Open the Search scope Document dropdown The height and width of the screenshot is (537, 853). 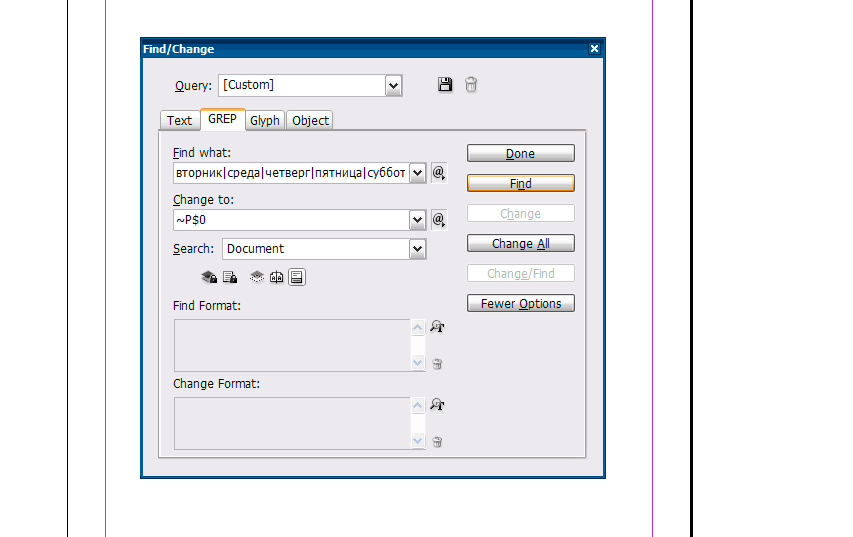point(417,249)
